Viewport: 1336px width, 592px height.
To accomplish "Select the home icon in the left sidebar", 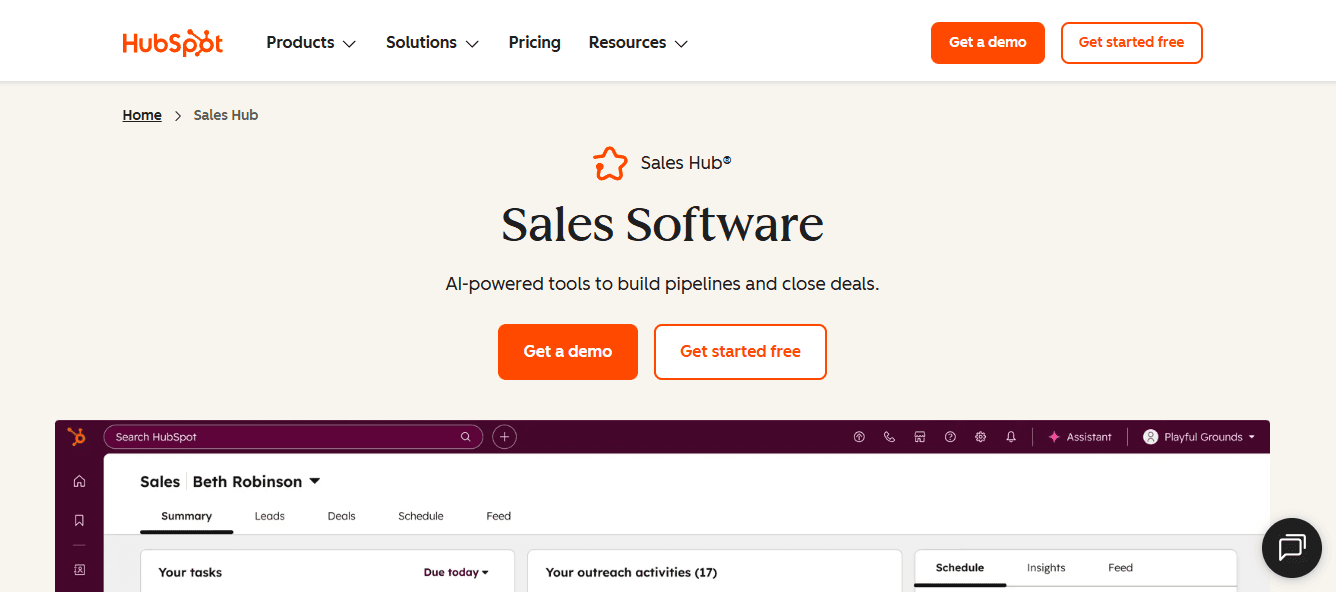I will point(79,480).
